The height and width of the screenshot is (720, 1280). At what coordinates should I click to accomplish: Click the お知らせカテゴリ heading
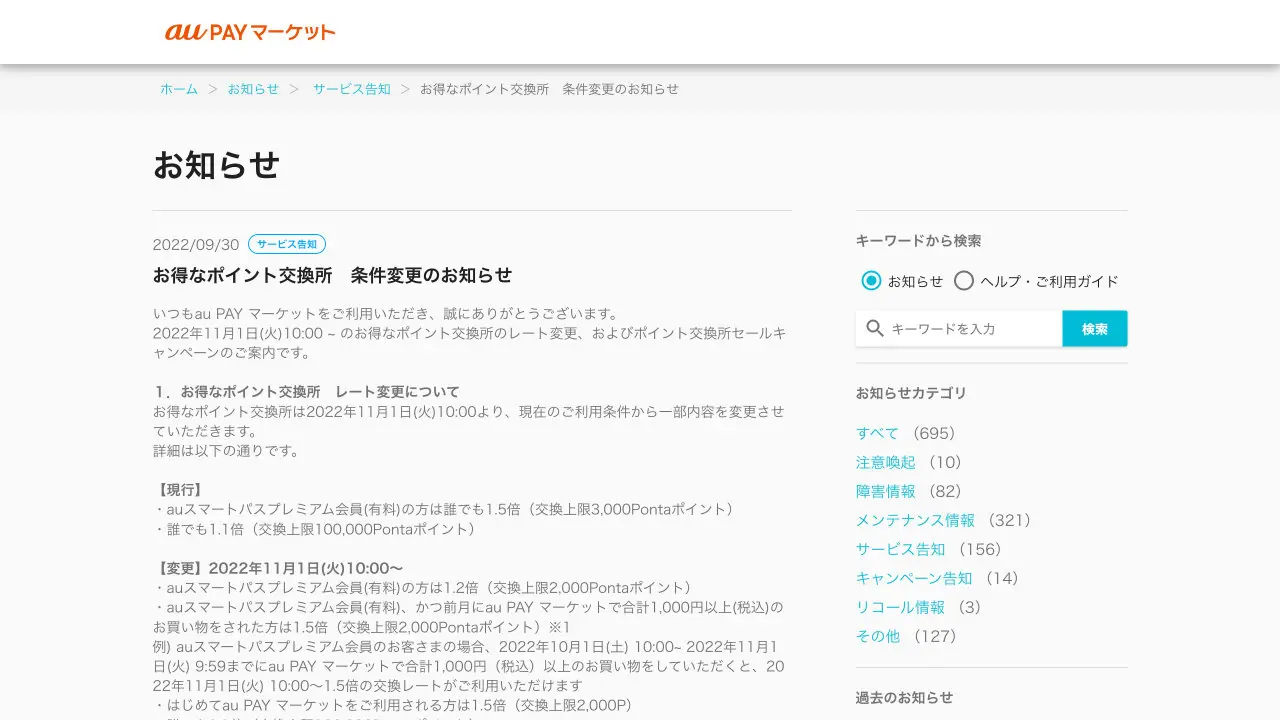911,393
